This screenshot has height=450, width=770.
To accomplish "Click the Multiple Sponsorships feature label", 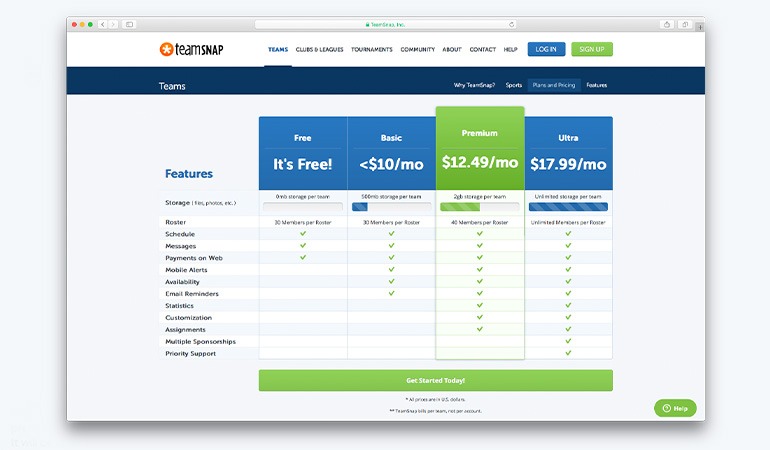I will 200,341.
